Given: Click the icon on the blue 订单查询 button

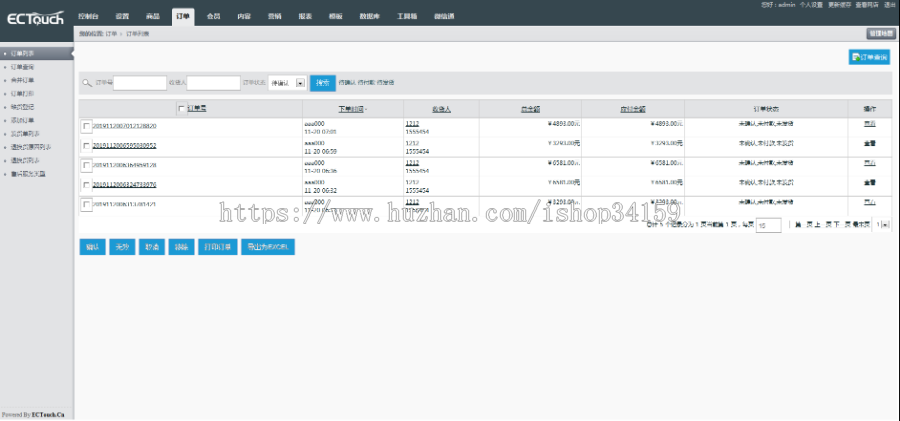Looking at the screenshot, I should pos(856,57).
